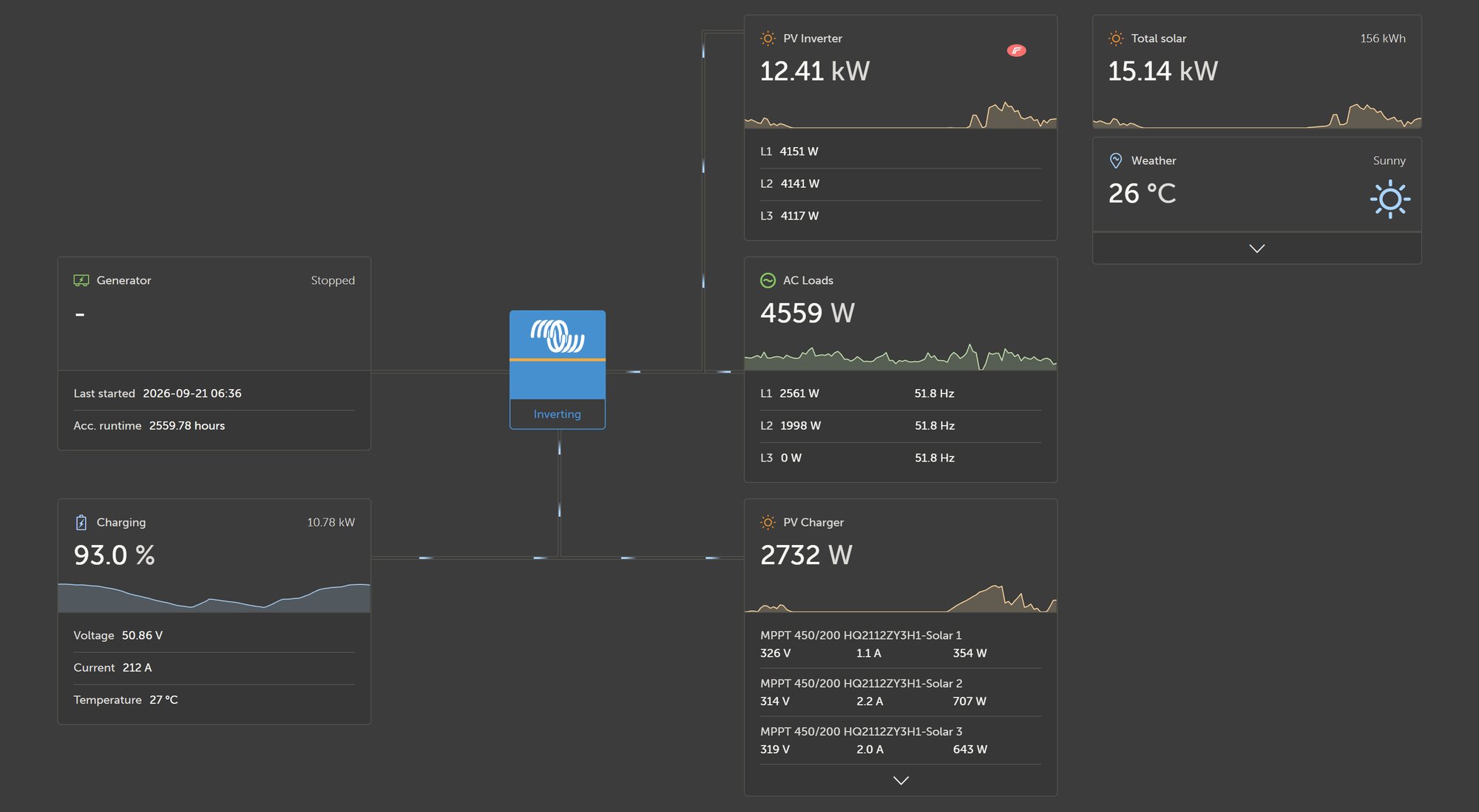
Task: Click the MPPT Solar 1 entry
Action: click(901, 644)
